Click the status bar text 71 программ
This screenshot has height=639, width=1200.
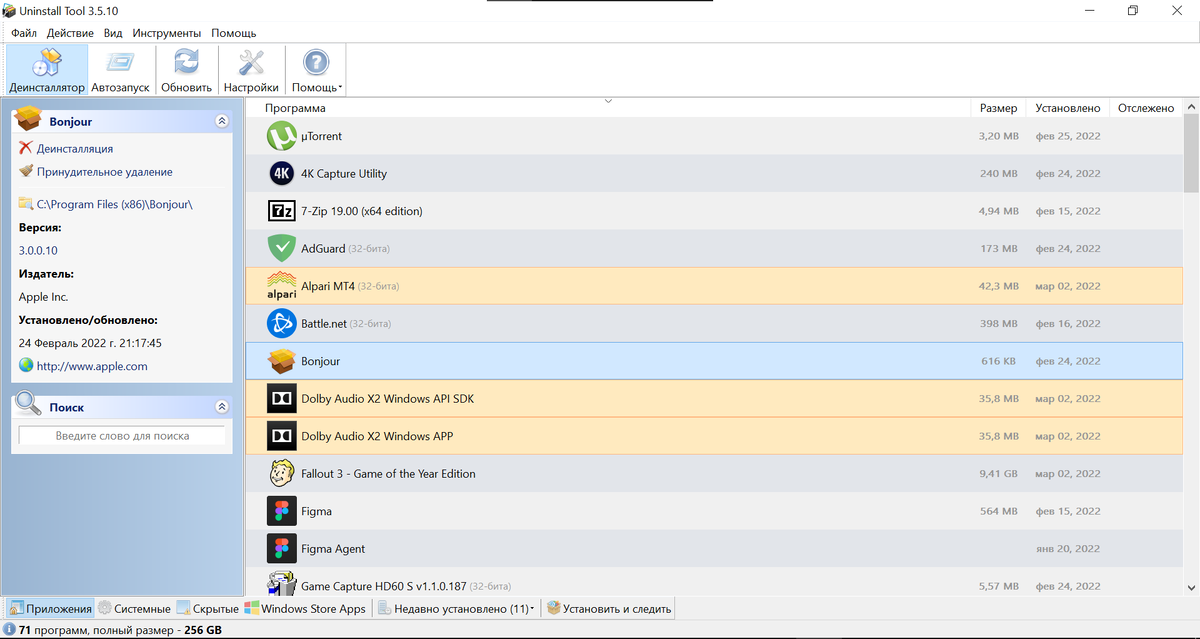[55, 630]
